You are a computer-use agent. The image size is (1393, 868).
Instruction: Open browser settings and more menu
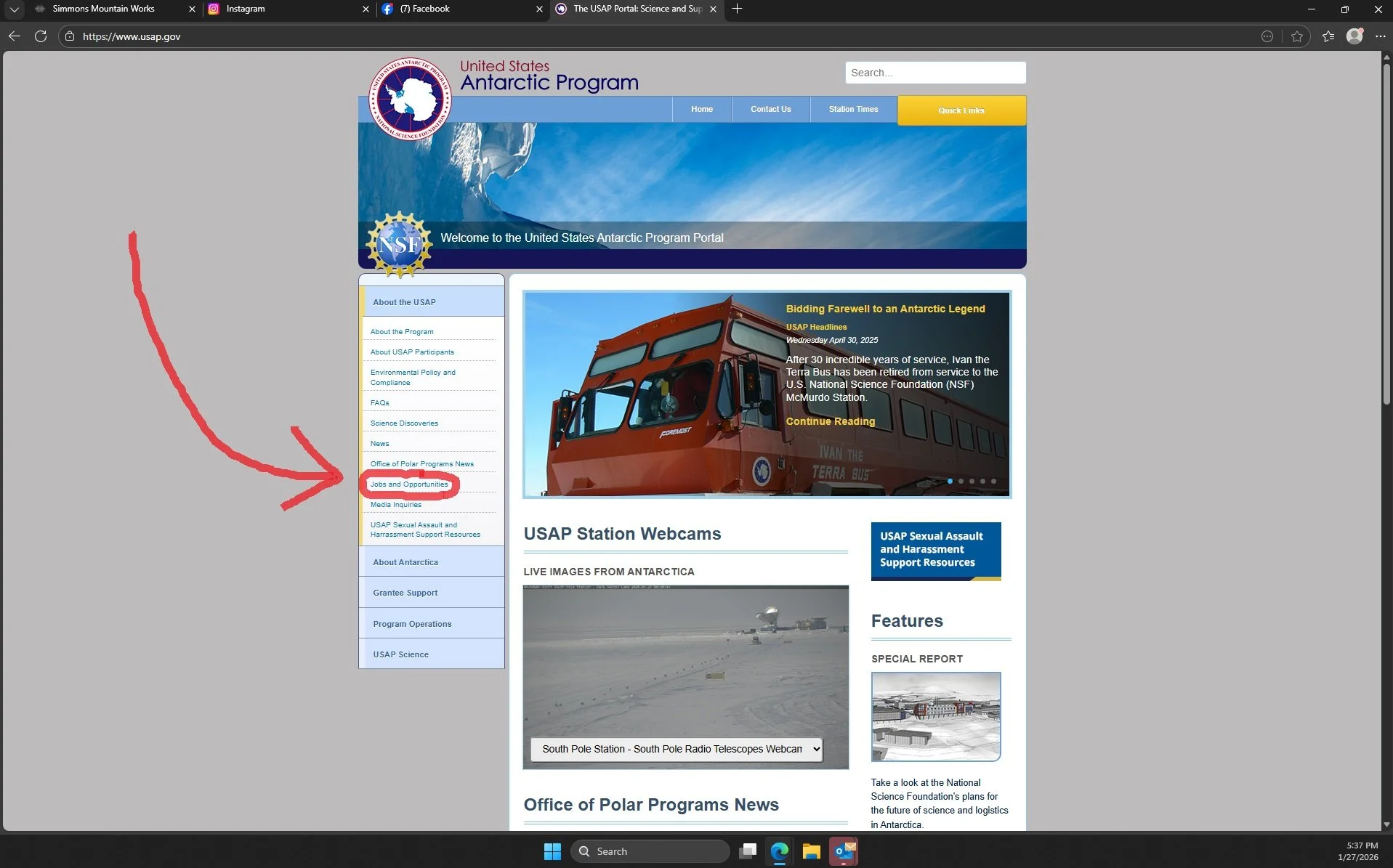click(x=1380, y=36)
